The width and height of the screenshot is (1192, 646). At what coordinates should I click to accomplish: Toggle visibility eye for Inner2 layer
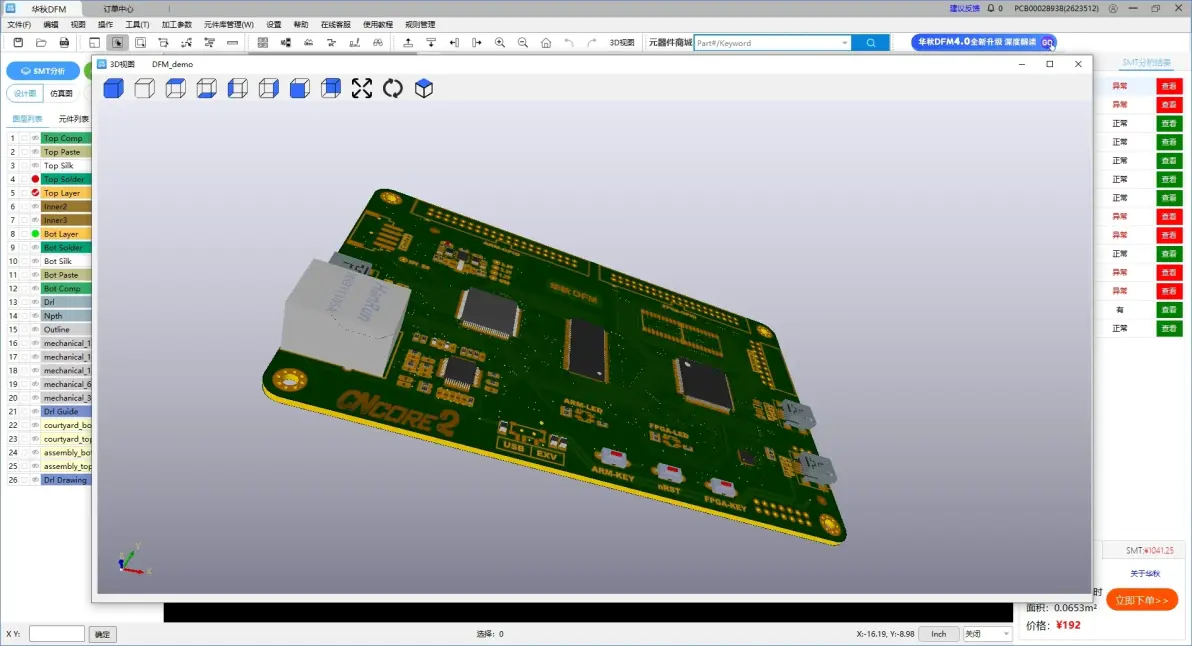[x=35, y=207]
